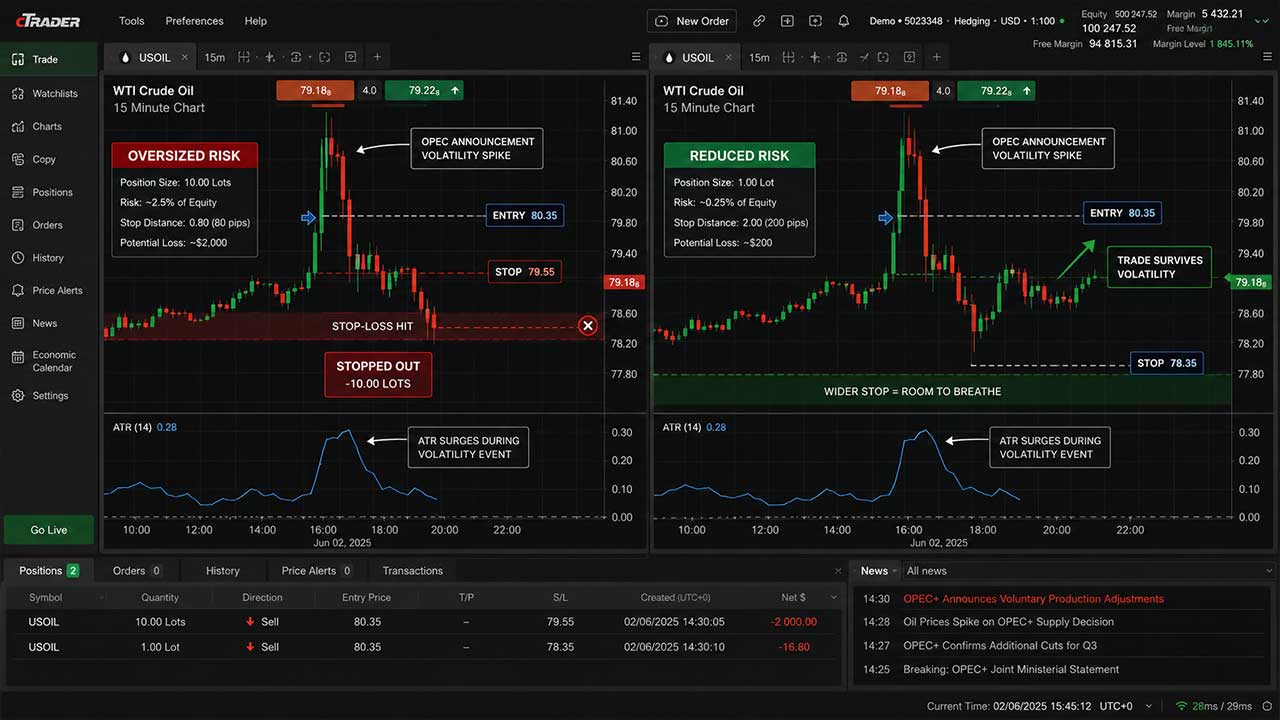Click the New Order button
Screen dimensions: 1280x720
(692, 21)
